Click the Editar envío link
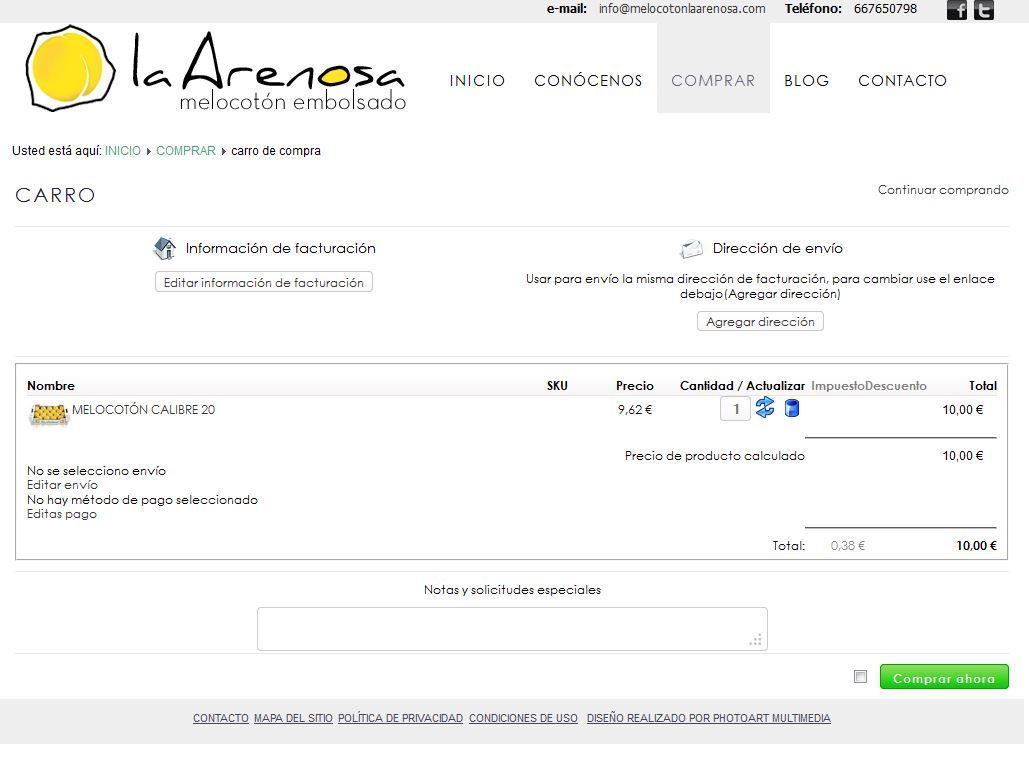This screenshot has width=1029, height=765. [62, 485]
